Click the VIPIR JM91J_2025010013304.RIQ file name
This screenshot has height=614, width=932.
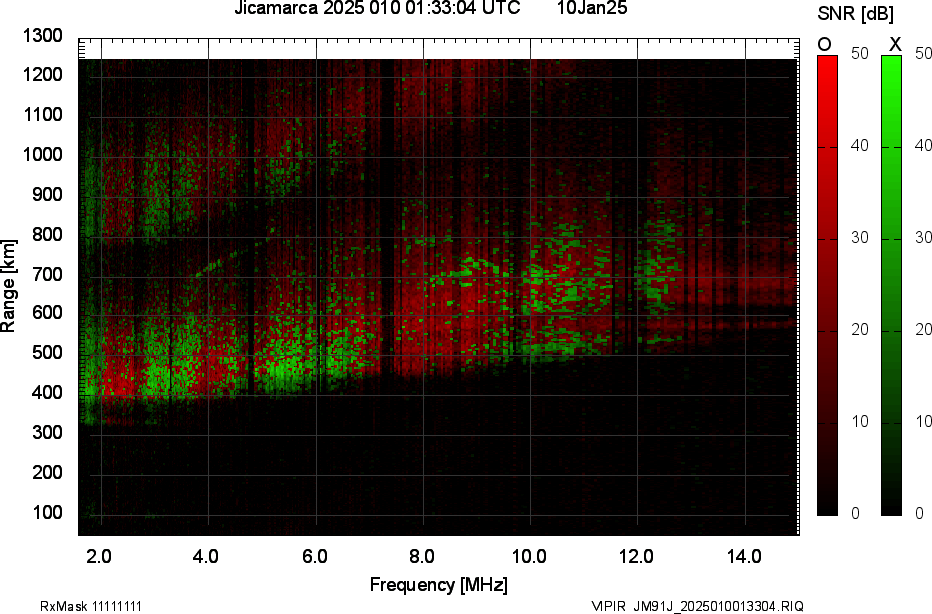698,606
